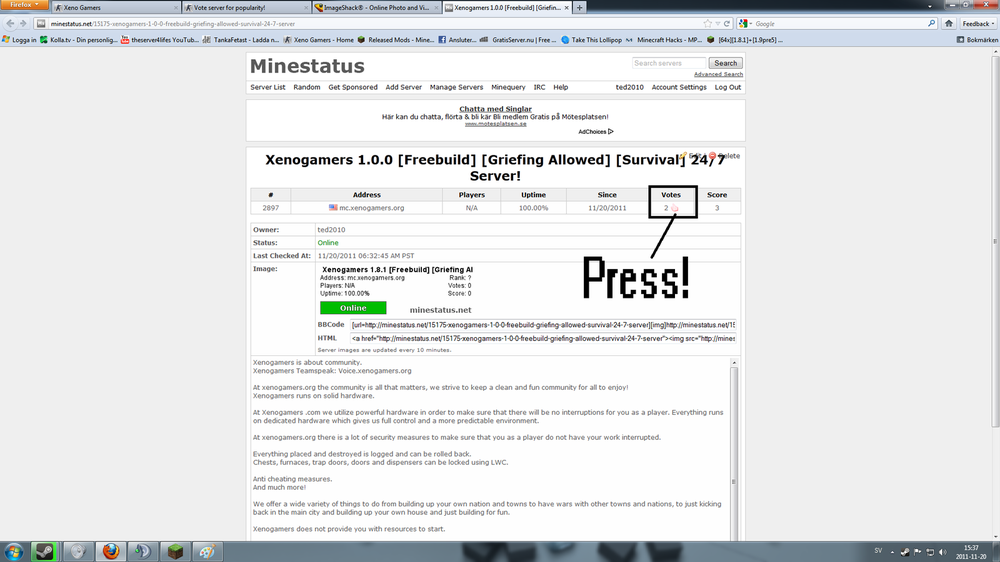Open the Account Settings link
1000x562 pixels.
(679, 87)
